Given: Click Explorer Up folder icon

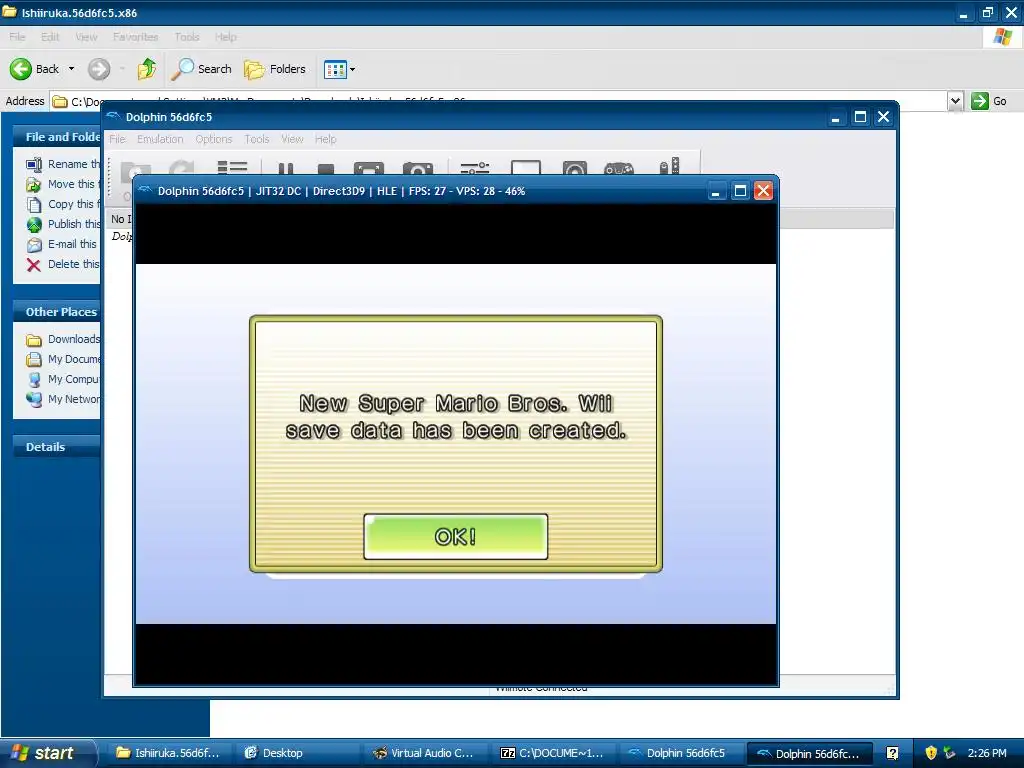Looking at the screenshot, I should click(147, 69).
